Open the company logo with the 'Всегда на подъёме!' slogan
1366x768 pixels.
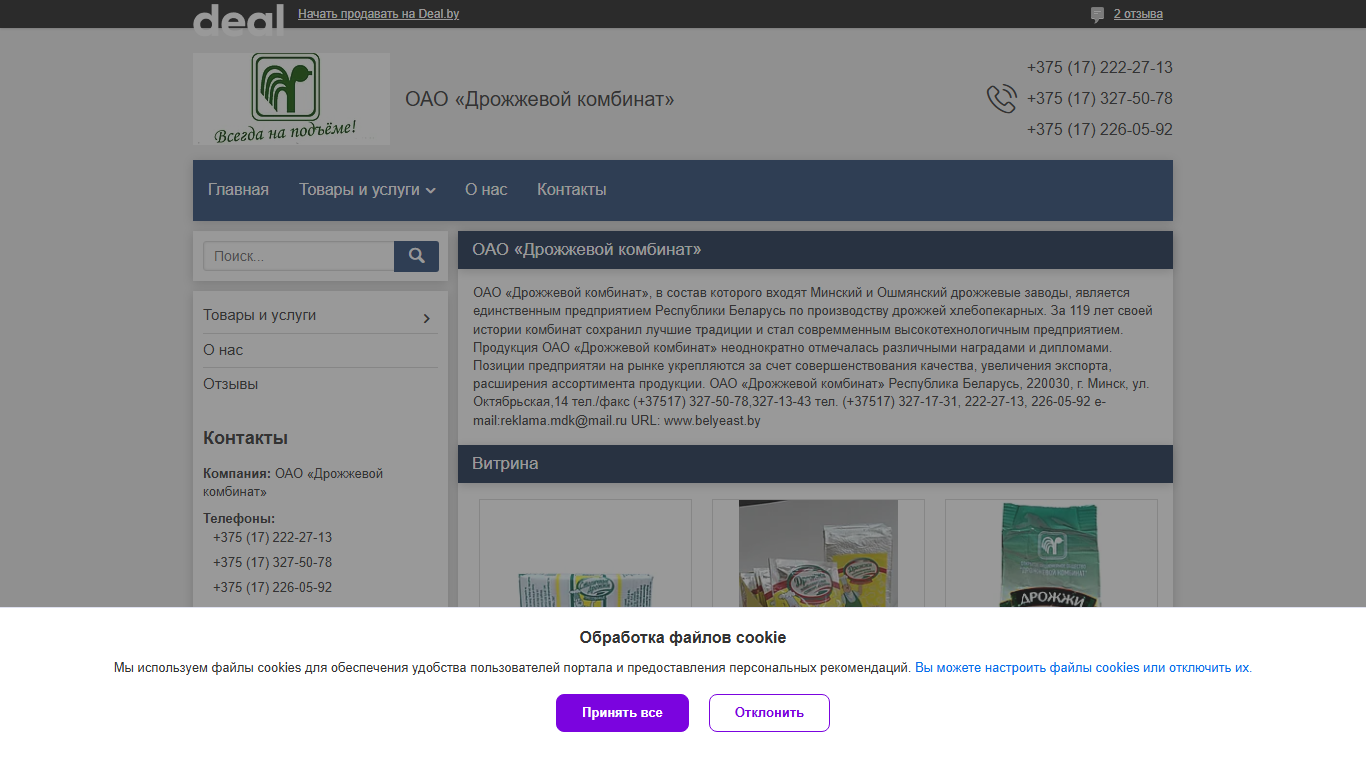click(x=291, y=99)
